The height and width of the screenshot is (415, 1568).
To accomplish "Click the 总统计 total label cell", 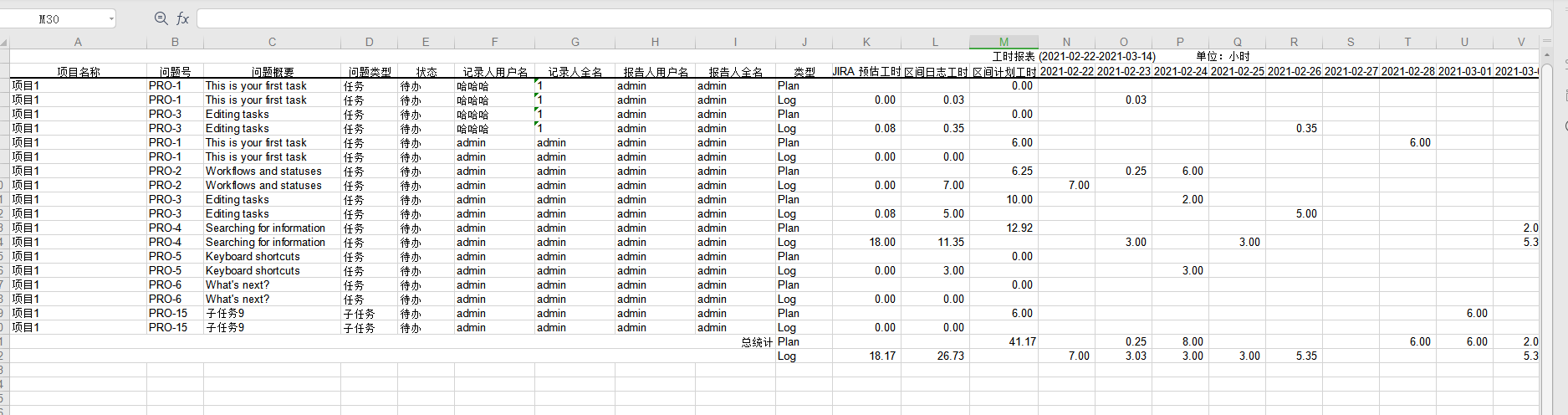I will pyautogui.click(x=756, y=342).
